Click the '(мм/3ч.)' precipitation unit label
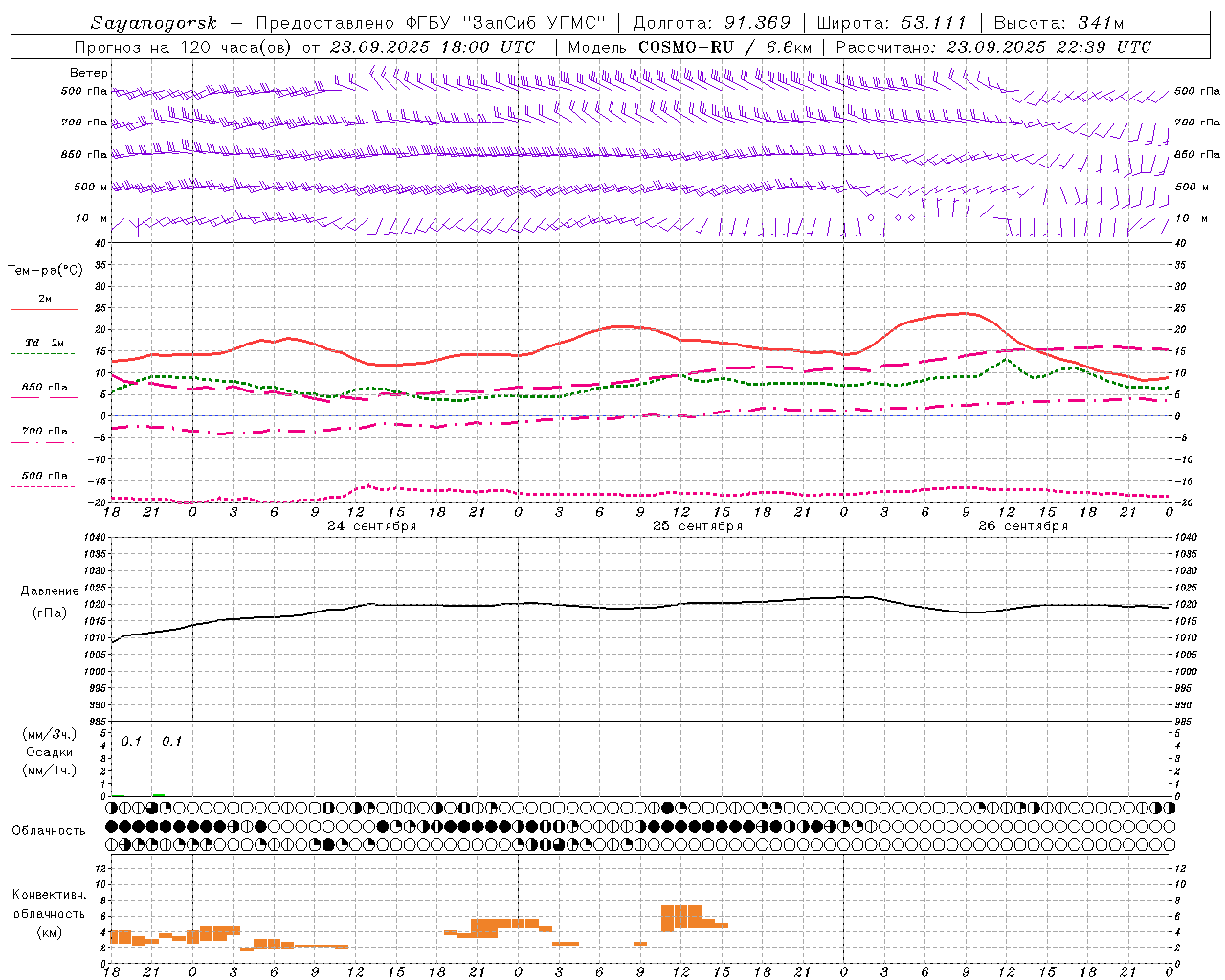The height and width of the screenshot is (980, 1225). 50,735
